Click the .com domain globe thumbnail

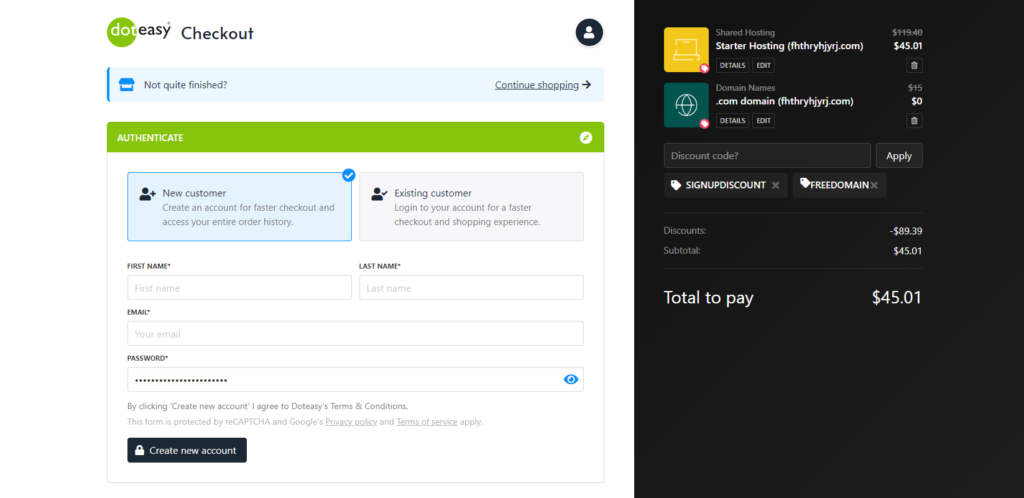686,104
